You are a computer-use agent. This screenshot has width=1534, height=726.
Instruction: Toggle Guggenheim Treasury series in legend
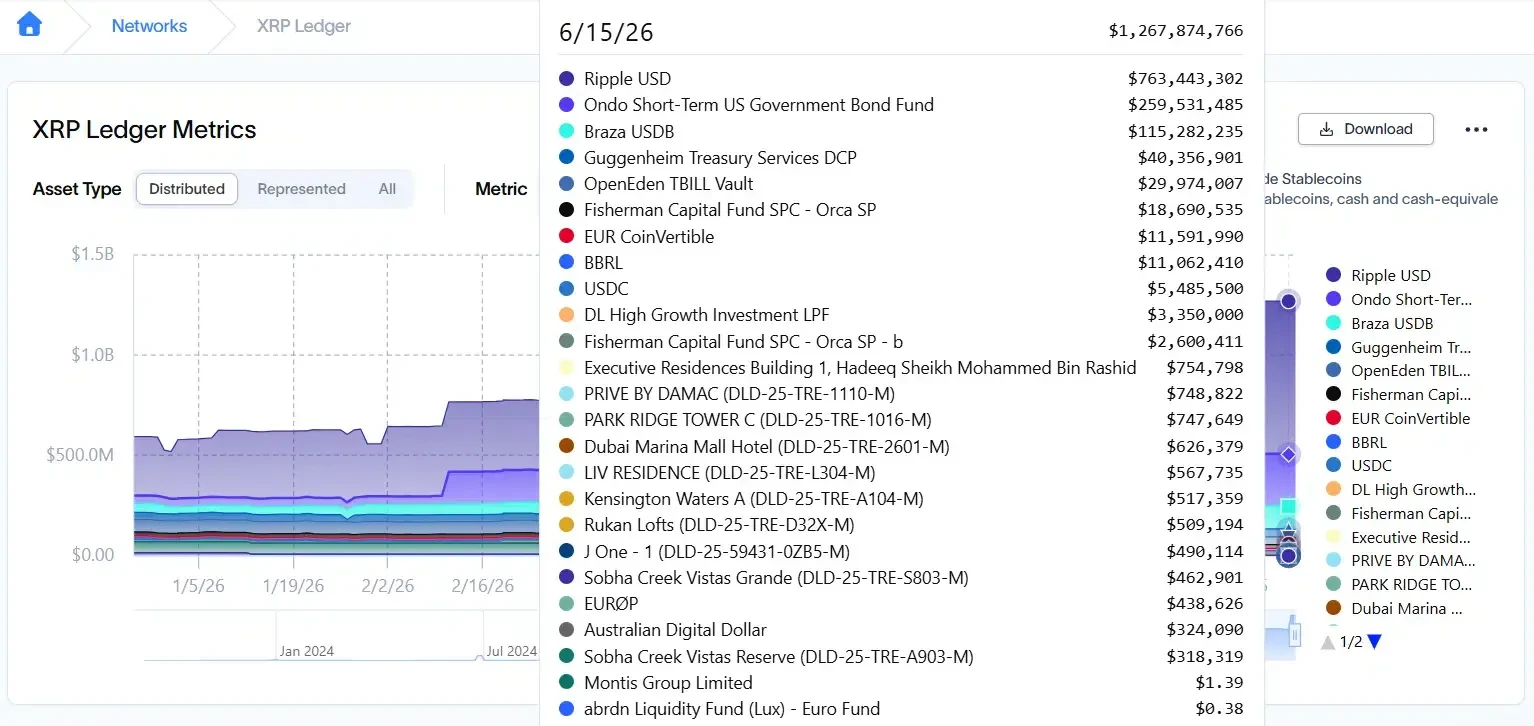tap(1398, 347)
